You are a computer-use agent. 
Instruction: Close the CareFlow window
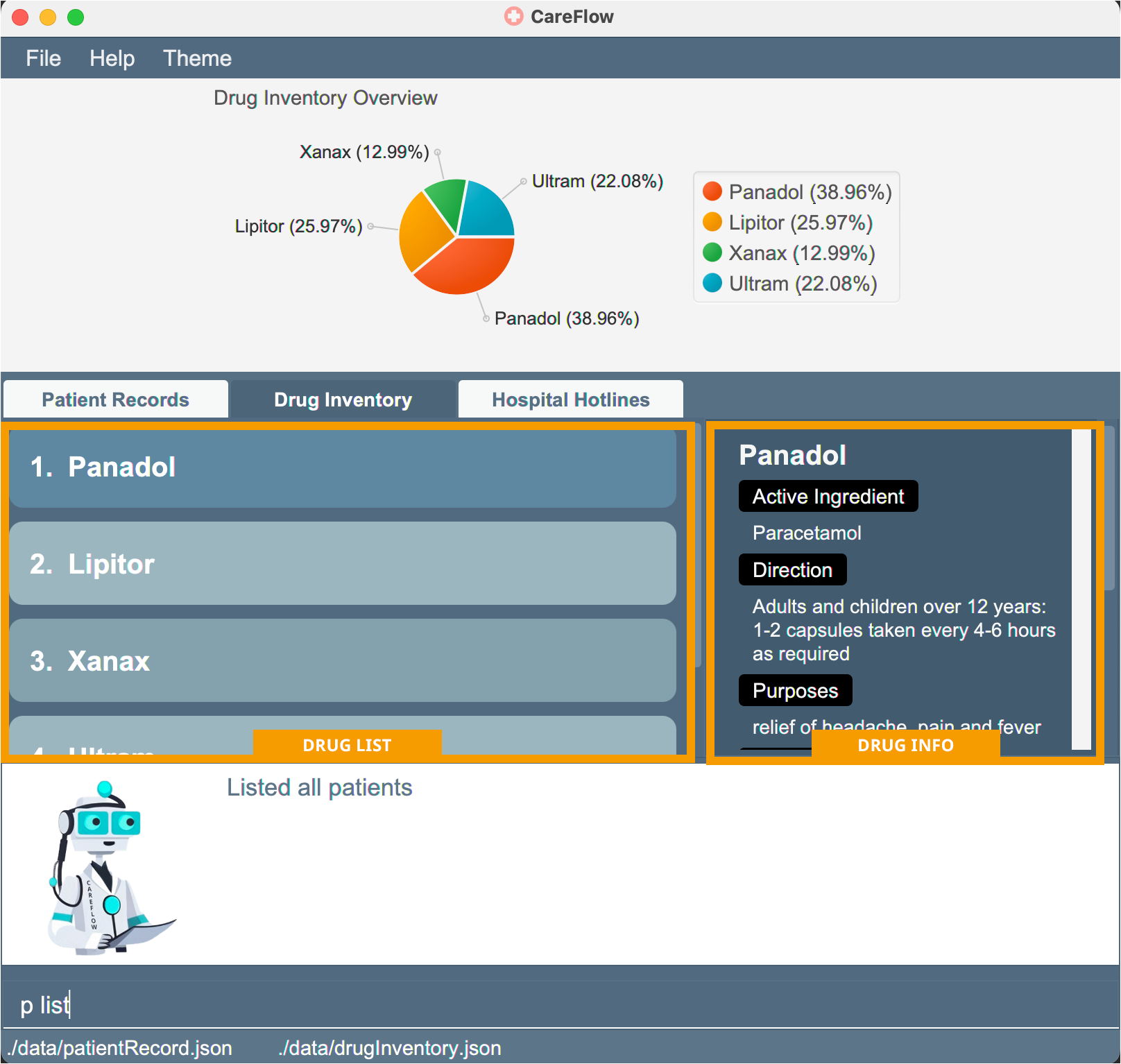click(20, 17)
